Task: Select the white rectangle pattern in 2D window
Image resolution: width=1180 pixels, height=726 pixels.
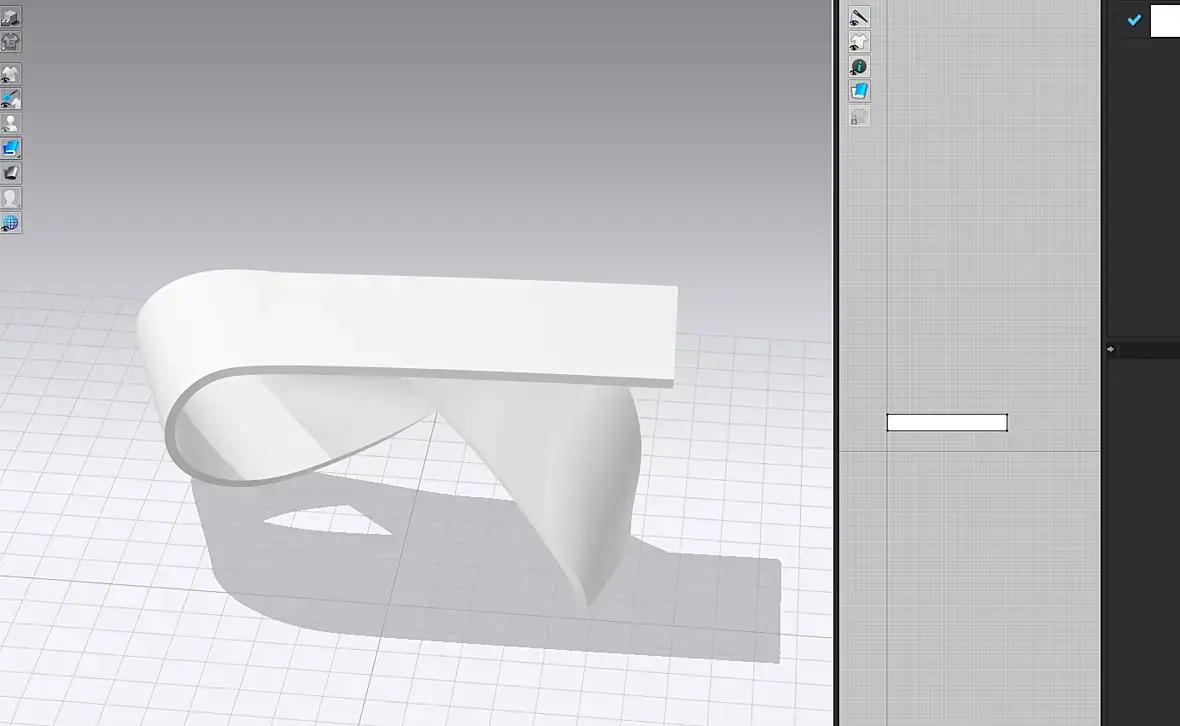Action: [947, 423]
